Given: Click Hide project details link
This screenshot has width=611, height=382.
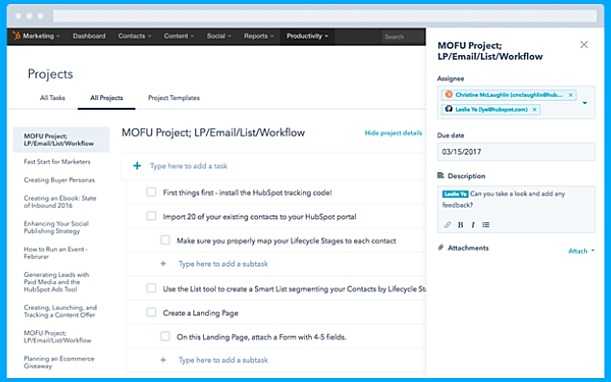Looking at the screenshot, I should point(393,133).
